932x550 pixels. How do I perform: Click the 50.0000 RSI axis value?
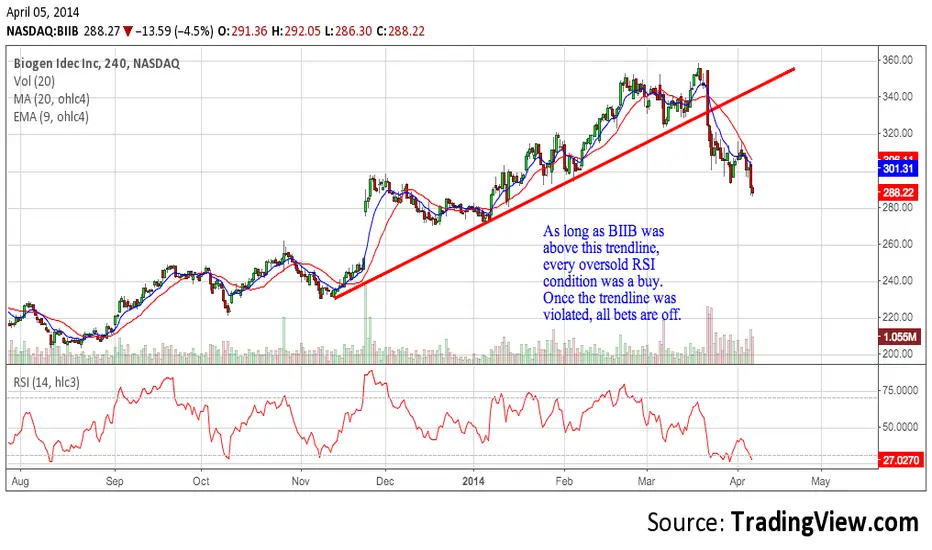click(900, 427)
